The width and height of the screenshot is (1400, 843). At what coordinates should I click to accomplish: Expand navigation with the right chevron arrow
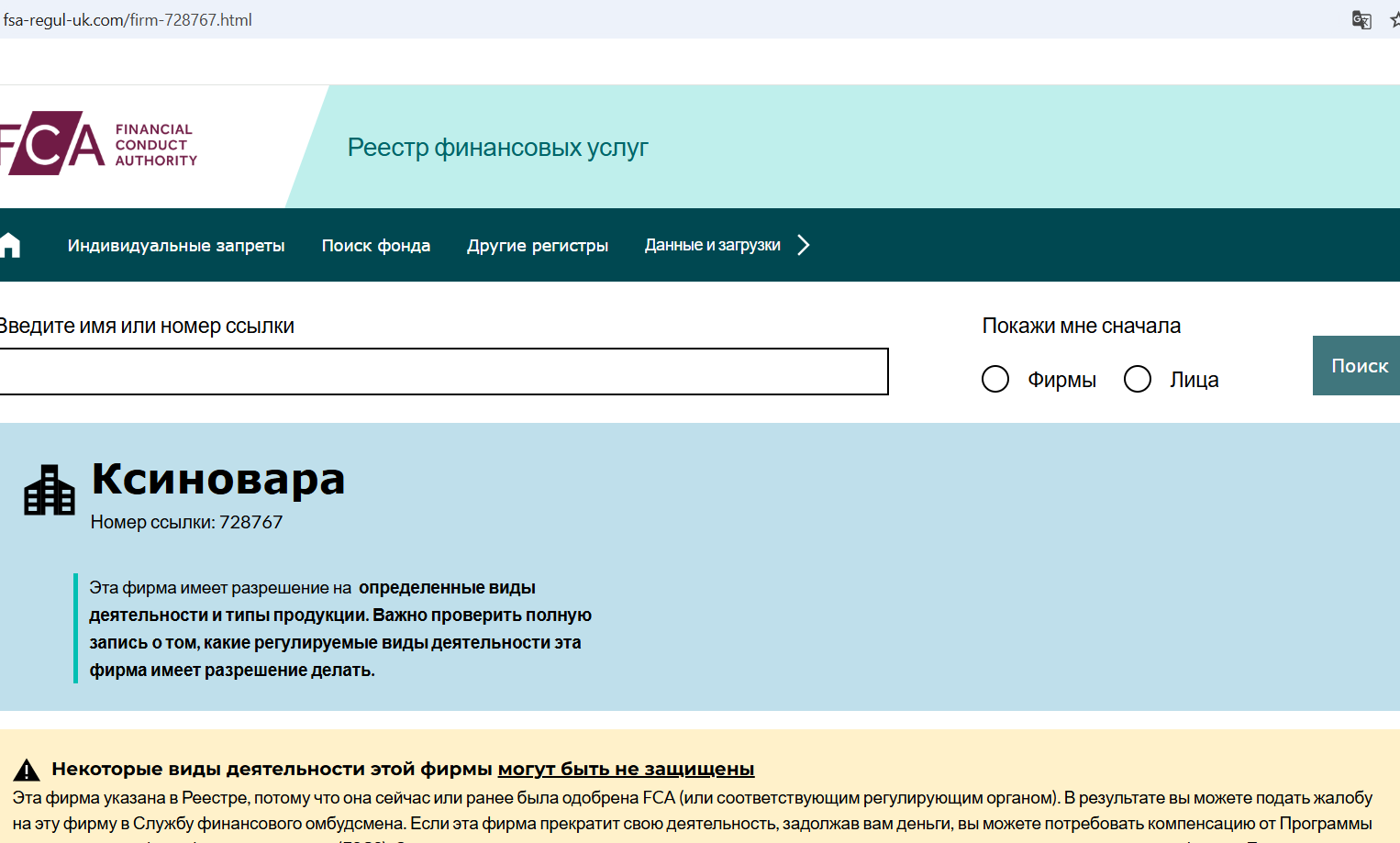[804, 245]
